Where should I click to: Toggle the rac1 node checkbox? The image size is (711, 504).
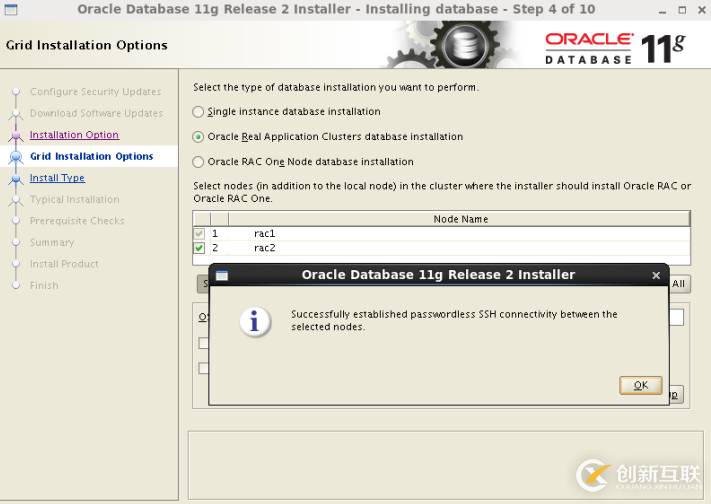coord(199,234)
